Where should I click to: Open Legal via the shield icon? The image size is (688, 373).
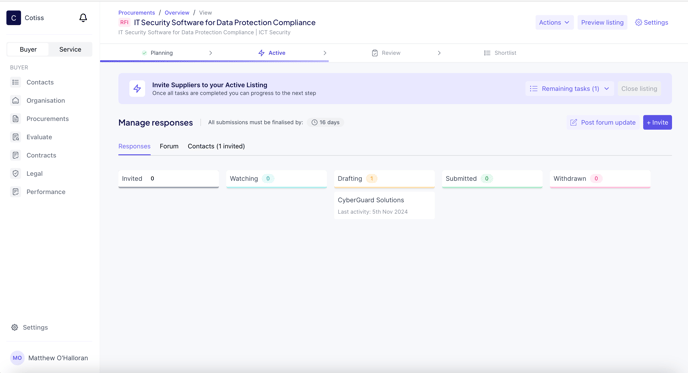15,173
